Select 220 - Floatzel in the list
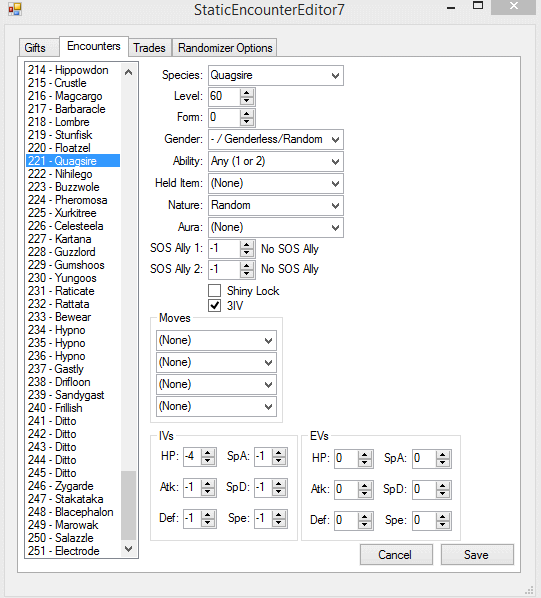 [73, 148]
